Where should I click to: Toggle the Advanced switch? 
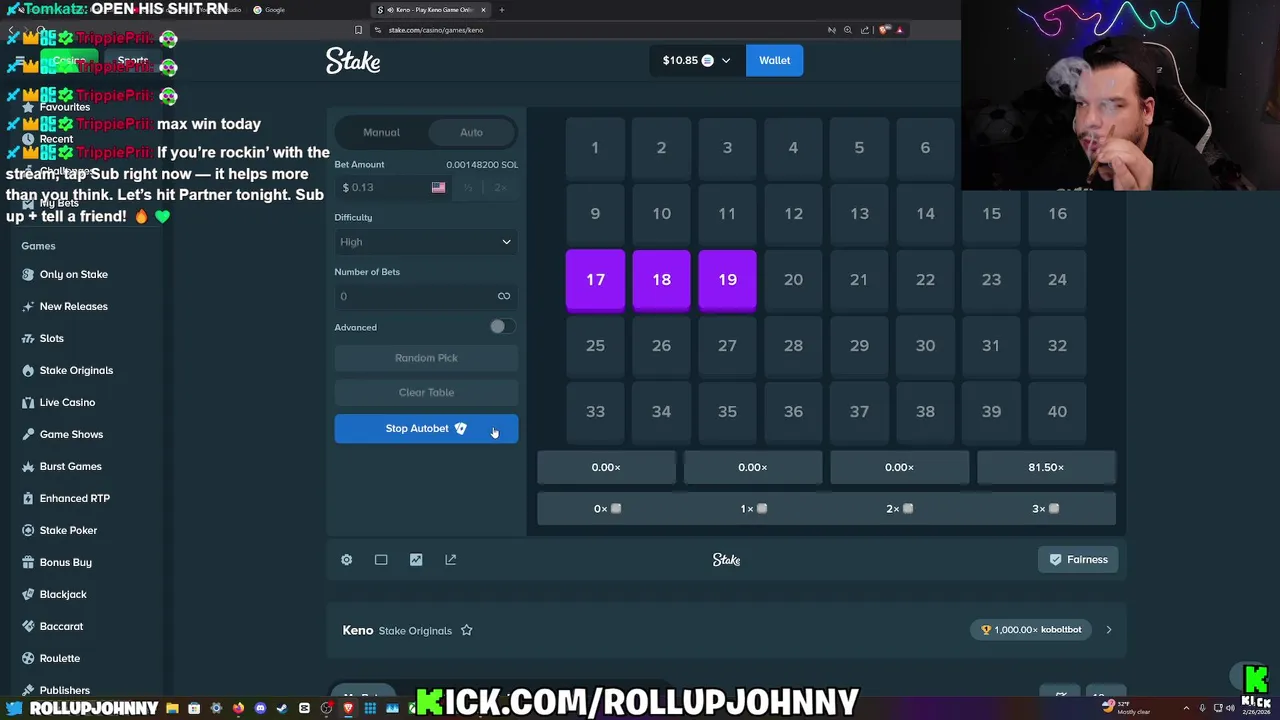pos(501,327)
